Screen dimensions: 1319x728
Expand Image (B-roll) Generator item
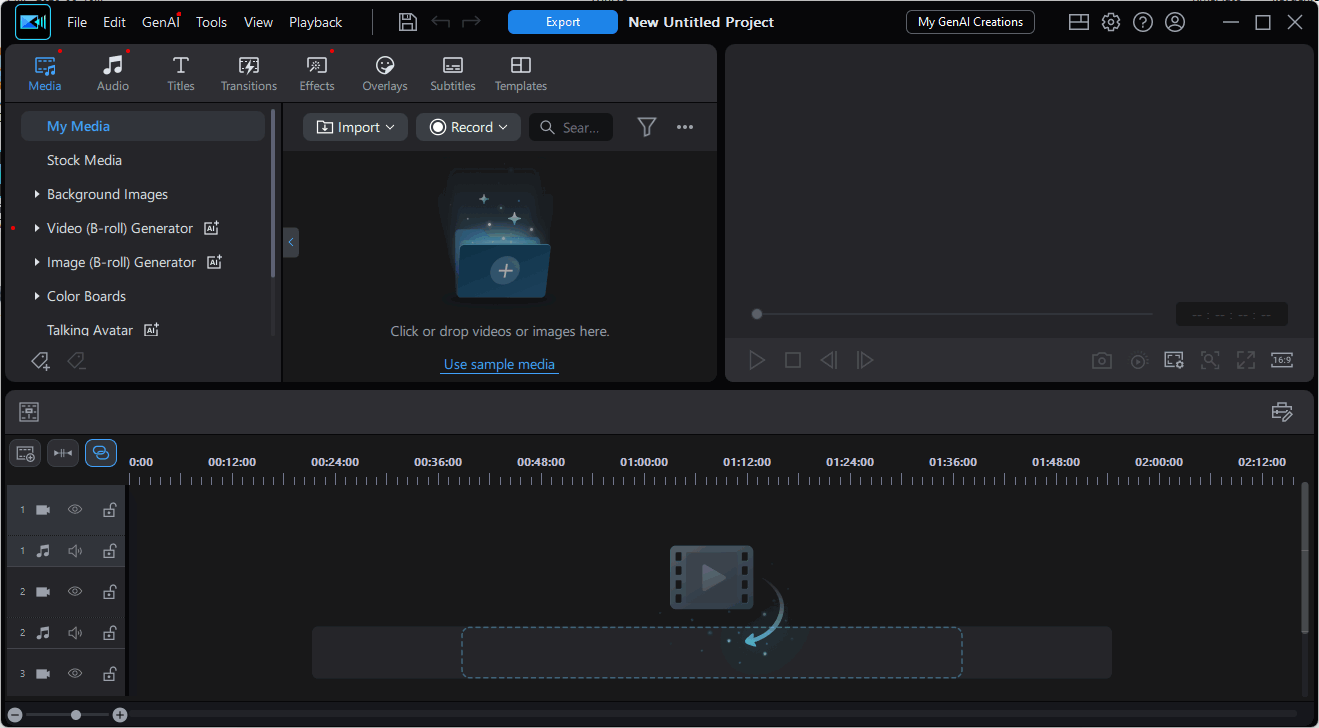37,262
